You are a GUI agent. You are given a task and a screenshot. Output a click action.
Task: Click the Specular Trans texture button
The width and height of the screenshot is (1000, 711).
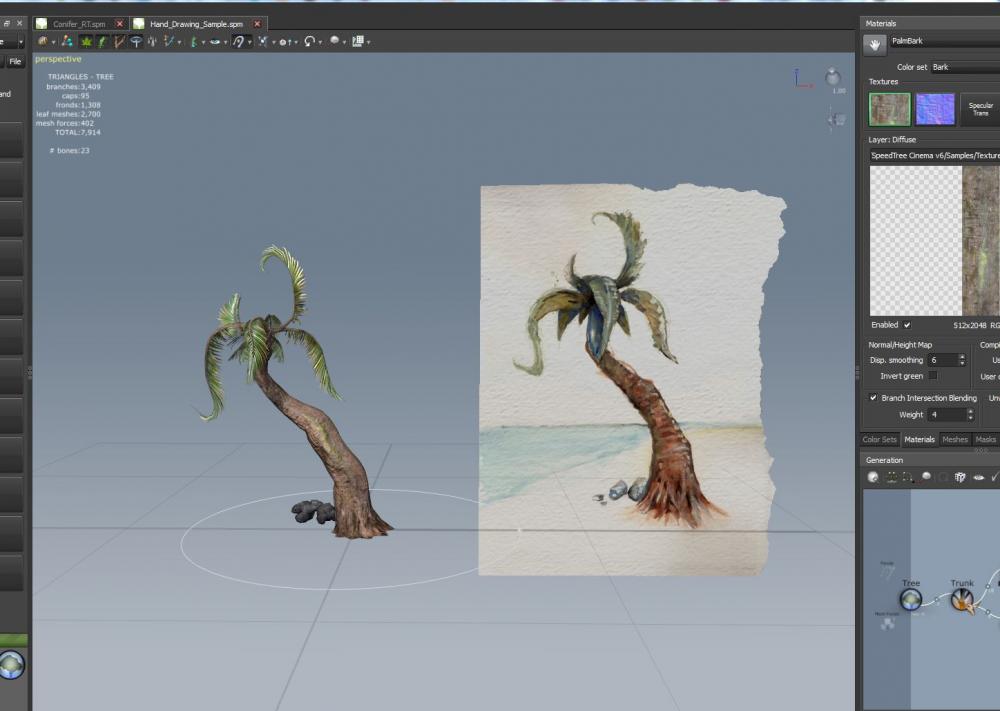click(x=980, y=109)
